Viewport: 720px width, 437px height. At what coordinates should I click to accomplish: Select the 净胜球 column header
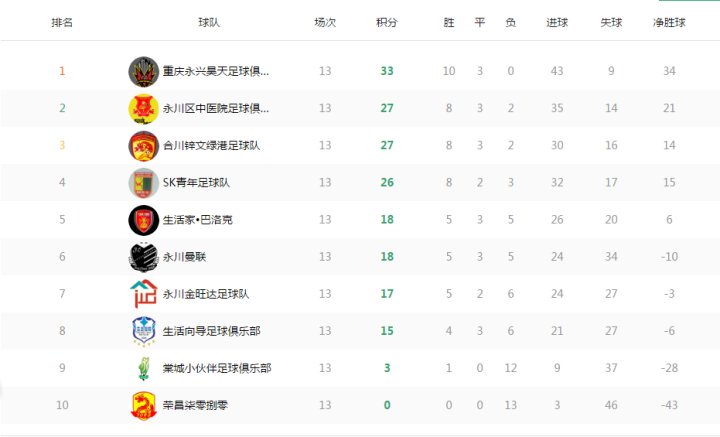click(669, 22)
